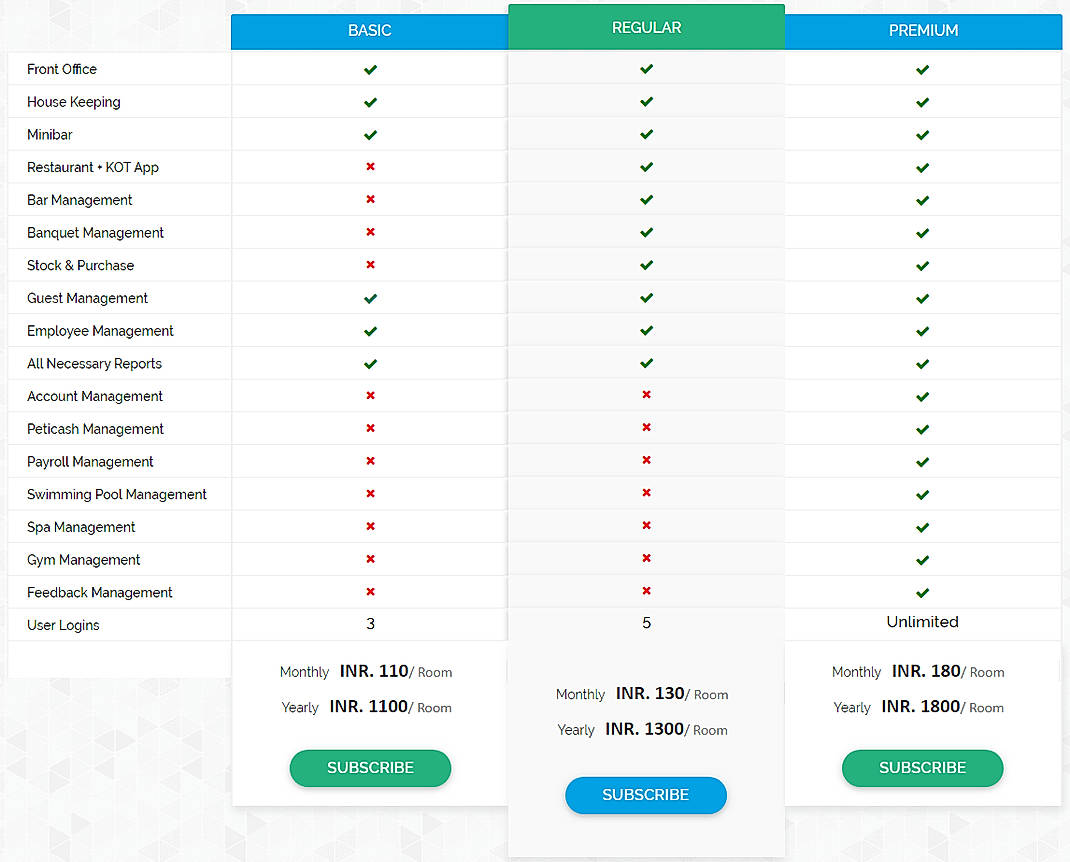Switch to the PREMIUM plan column

click(x=922, y=31)
